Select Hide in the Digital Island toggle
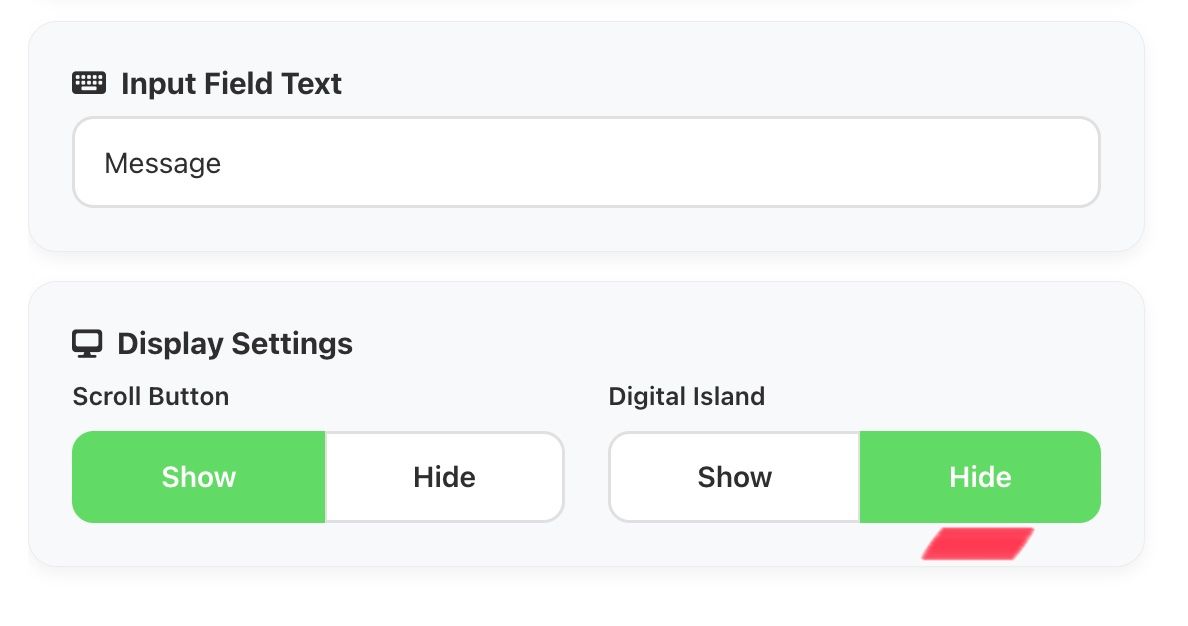The height and width of the screenshot is (626, 1188). pyautogui.click(x=979, y=477)
